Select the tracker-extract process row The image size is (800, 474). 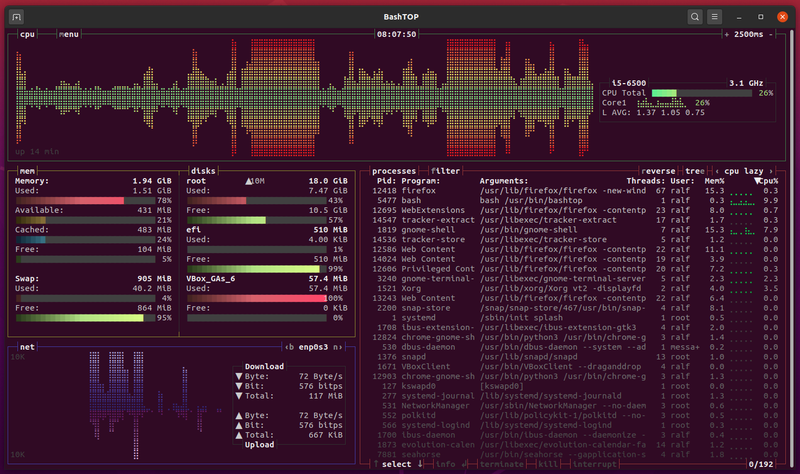[575, 220]
